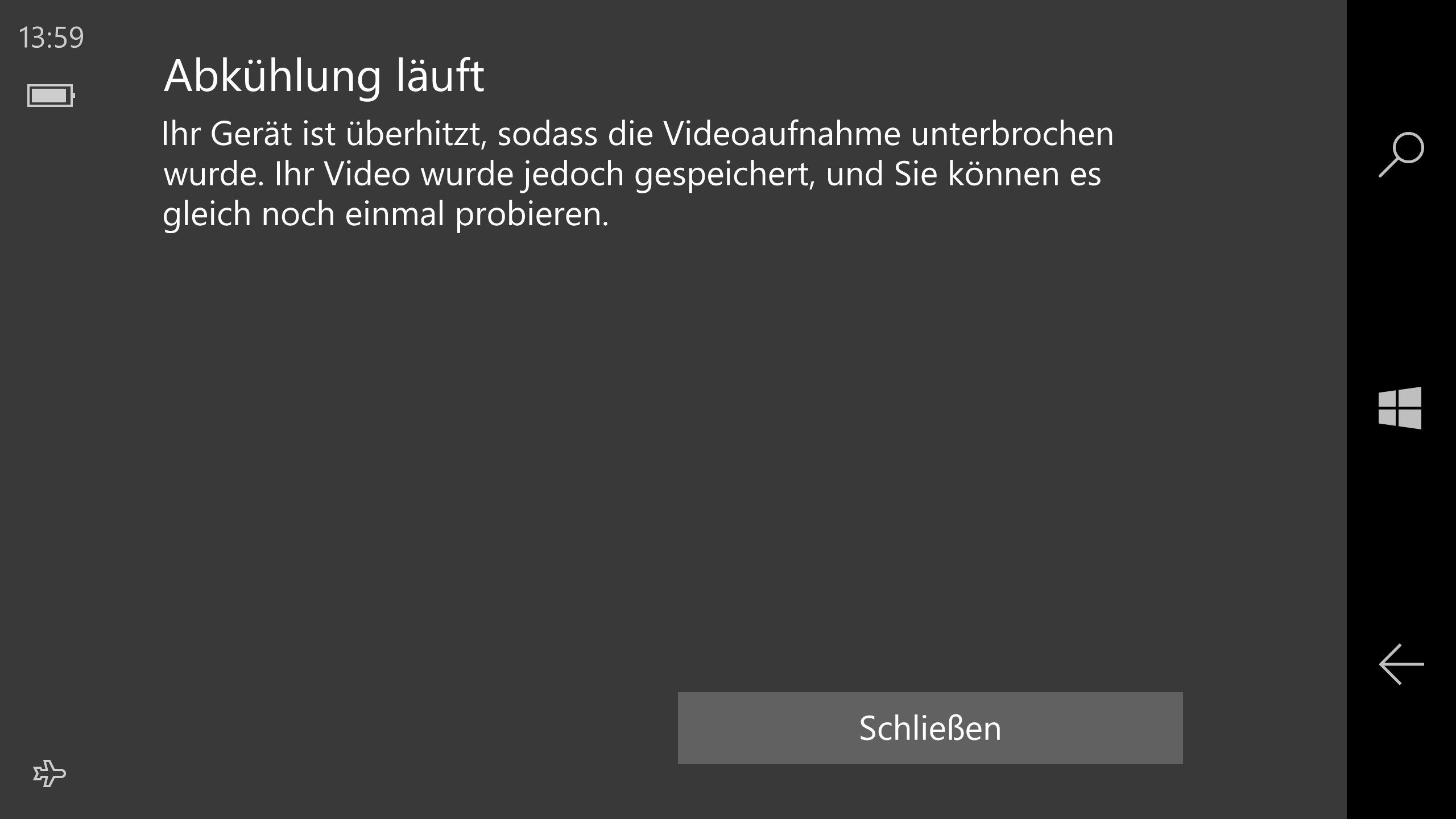Dismiss the dialog with Schließen
Screen dimensions: 1456x819
click(930, 727)
